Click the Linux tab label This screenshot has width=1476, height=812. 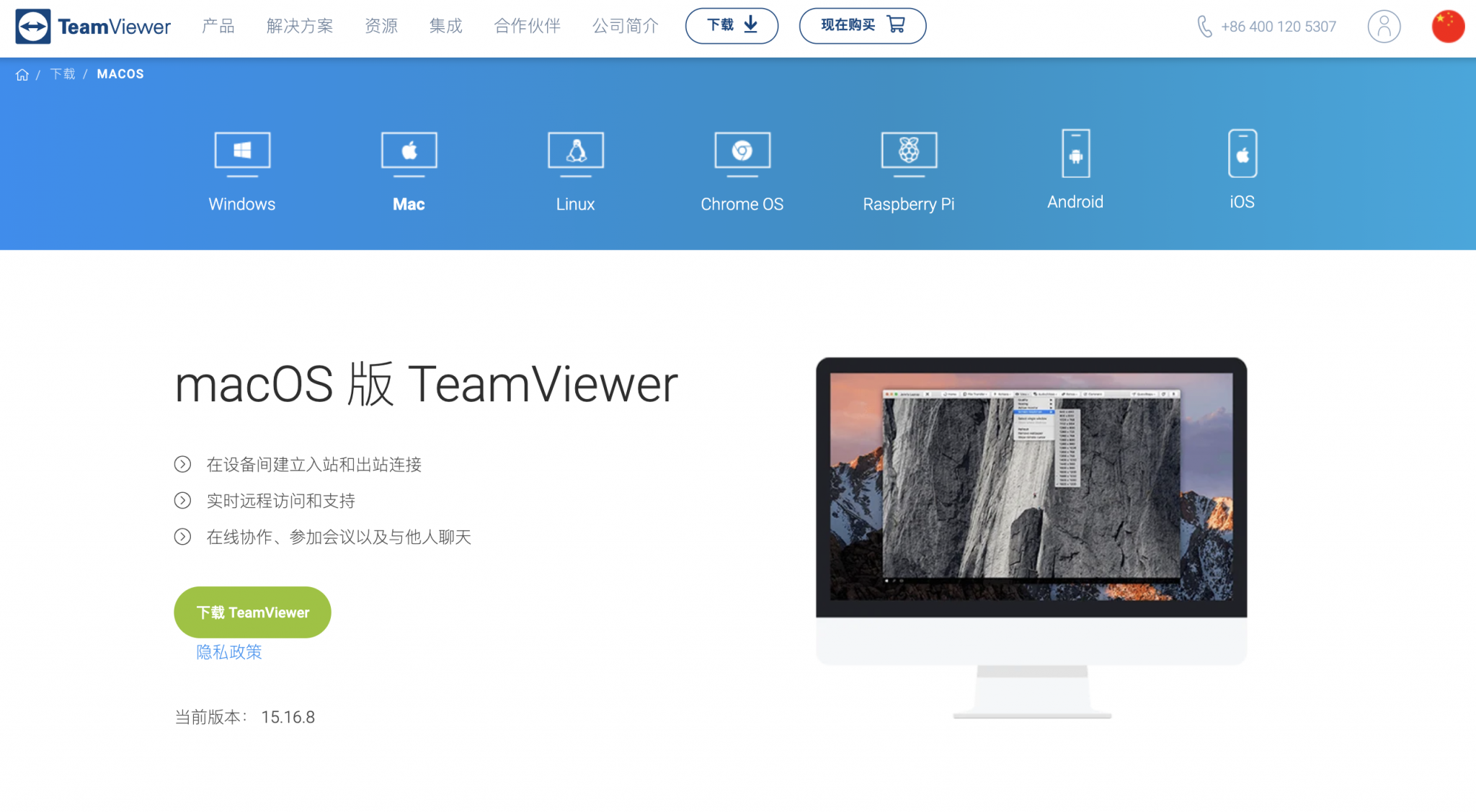coord(576,204)
